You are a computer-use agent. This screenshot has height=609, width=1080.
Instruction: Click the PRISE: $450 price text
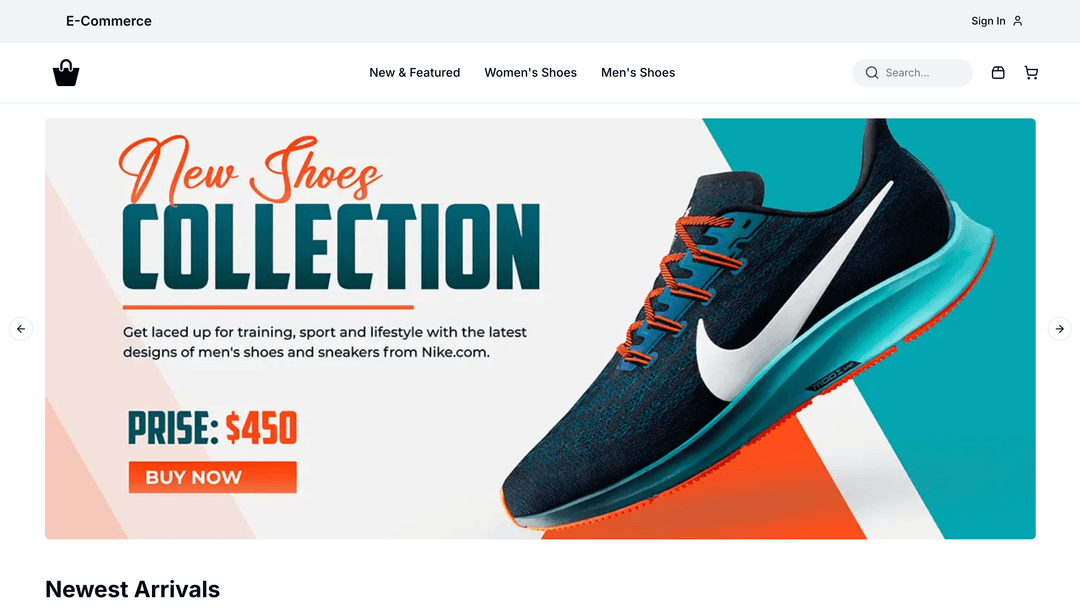[x=212, y=428]
